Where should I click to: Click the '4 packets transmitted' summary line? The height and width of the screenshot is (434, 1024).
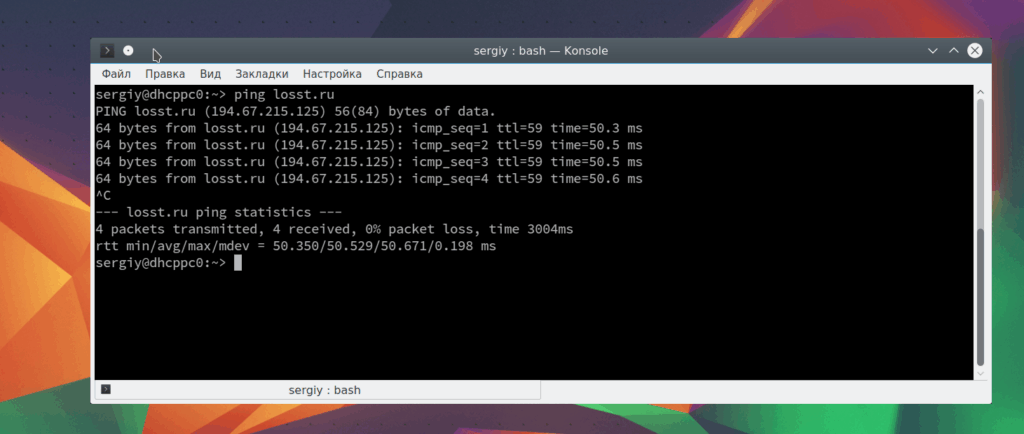point(334,230)
